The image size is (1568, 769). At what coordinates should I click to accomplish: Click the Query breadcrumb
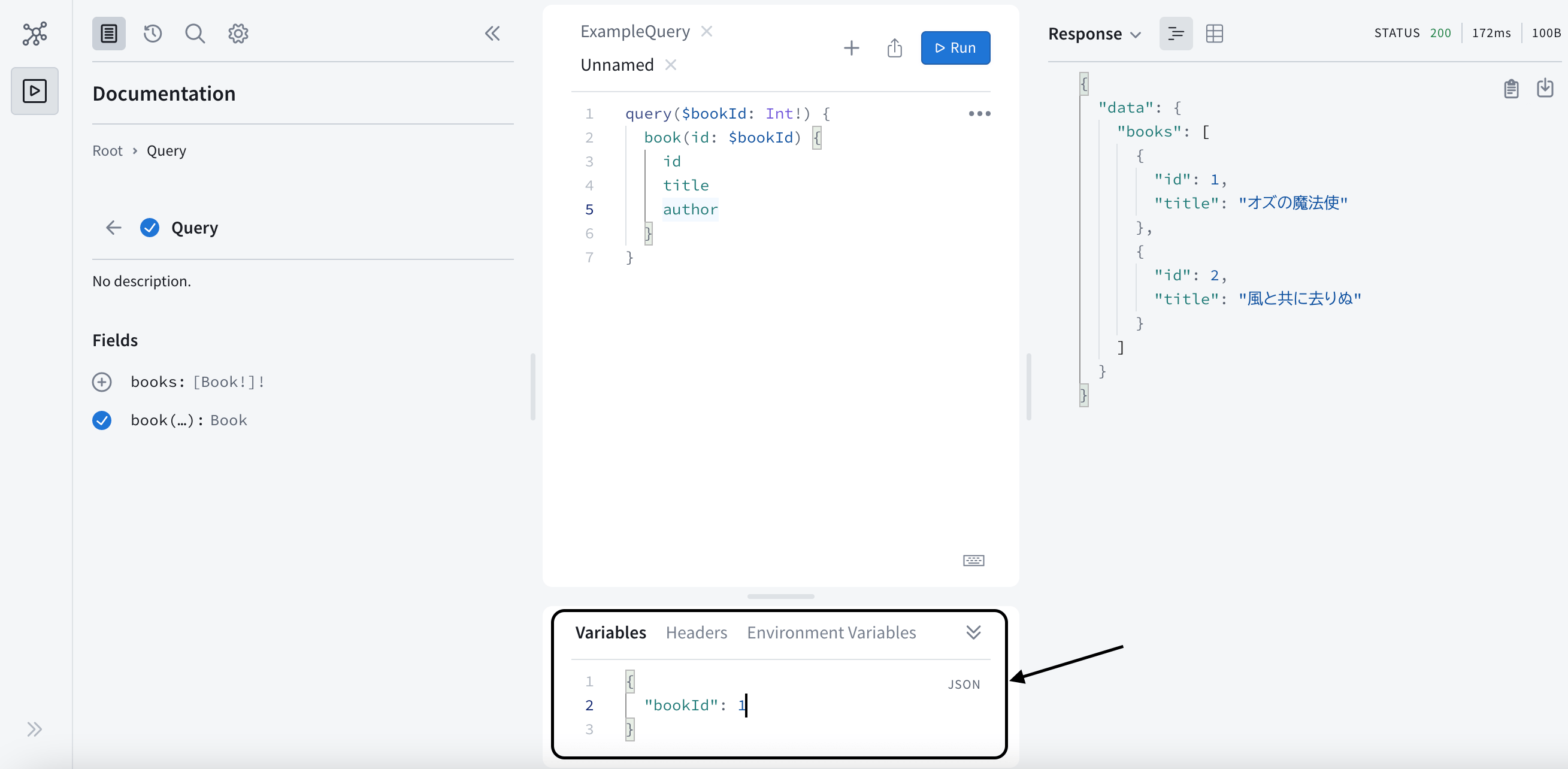(x=166, y=150)
